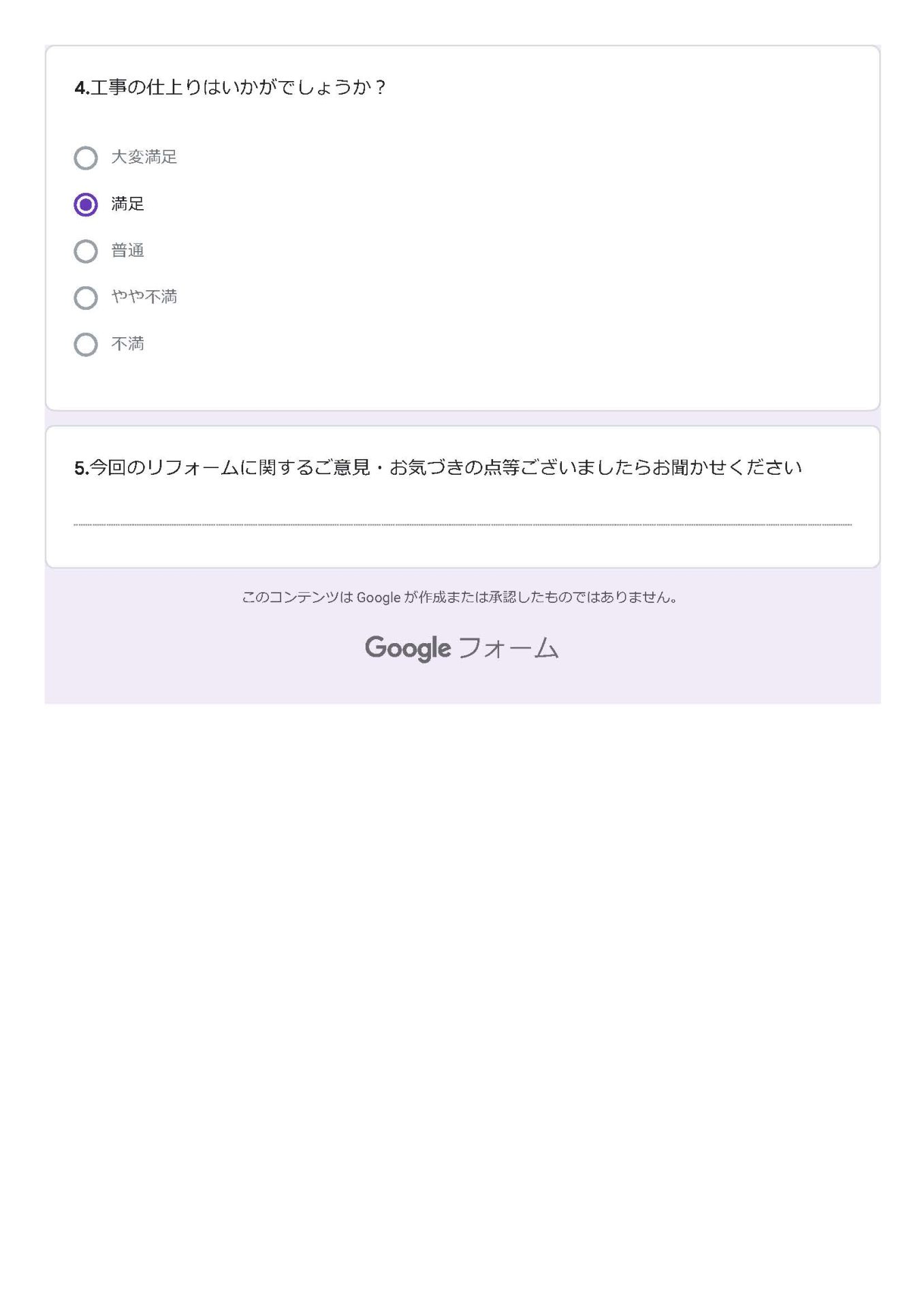Click the 普通 option label
Viewport: 924px width, 1308px height.
click(x=127, y=251)
